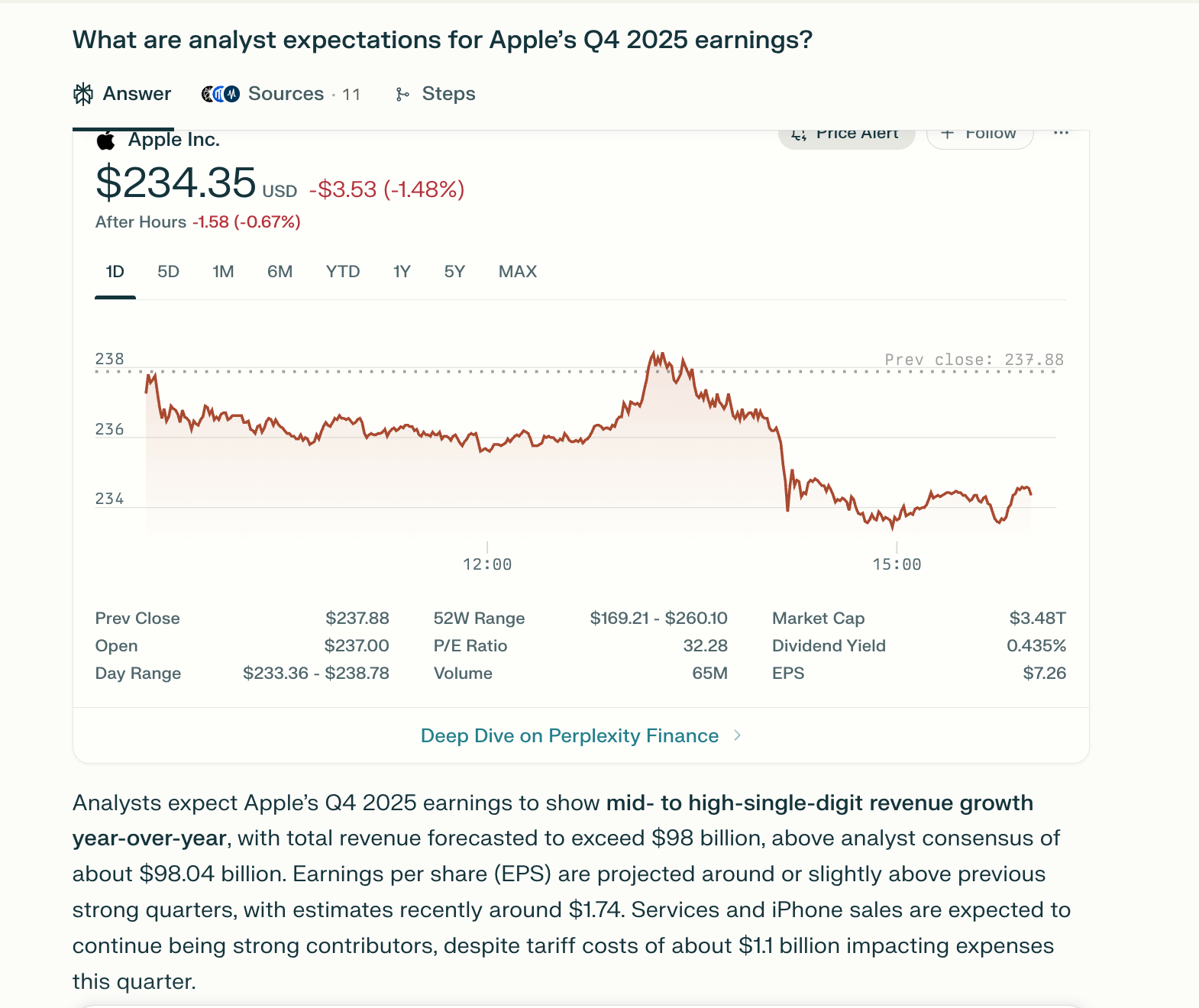Click the chevron beside Deep Dive link
Screen dimensions: 1199x1008
pos(737,735)
